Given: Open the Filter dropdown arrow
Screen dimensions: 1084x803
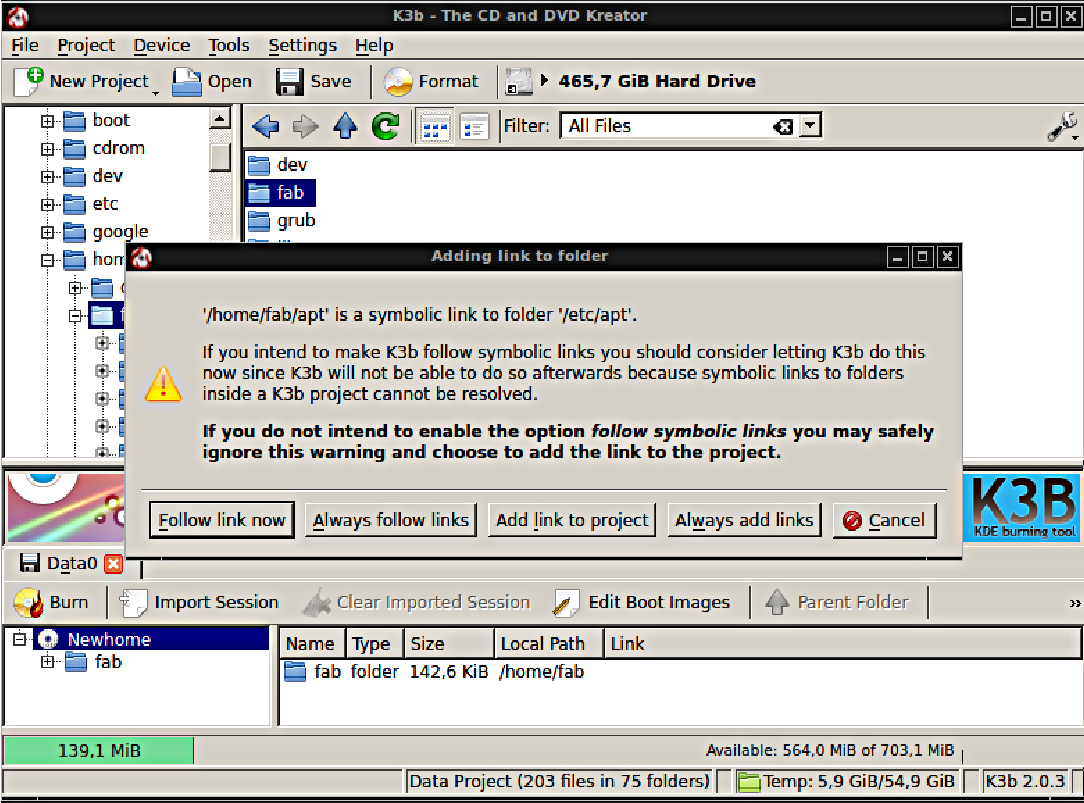Looking at the screenshot, I should pos(810,126).
